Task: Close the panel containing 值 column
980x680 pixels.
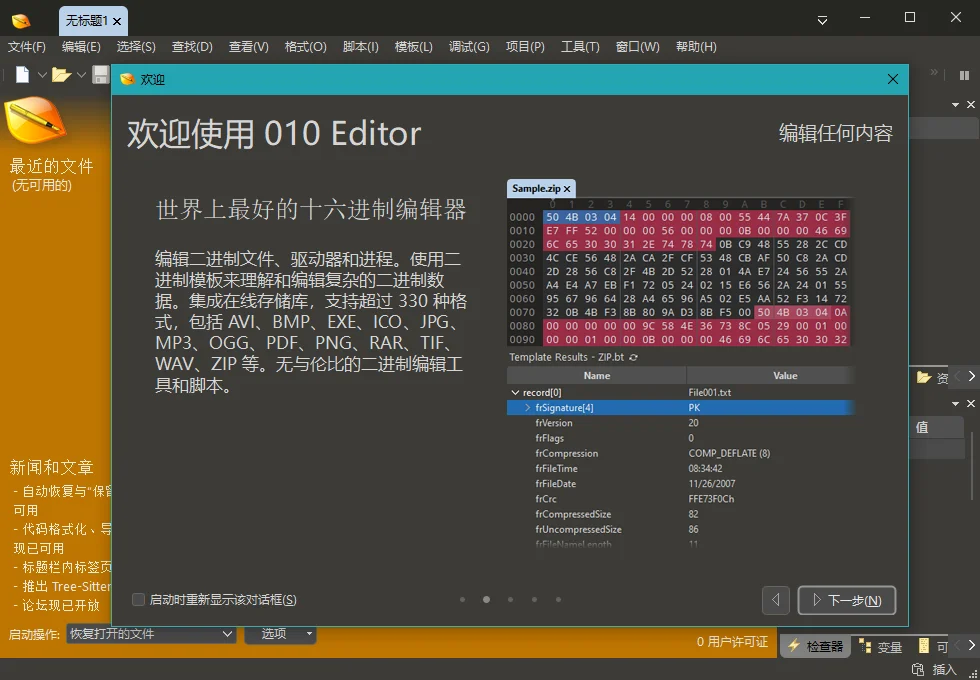Action: pyautogui.click(x=971, y=404)
